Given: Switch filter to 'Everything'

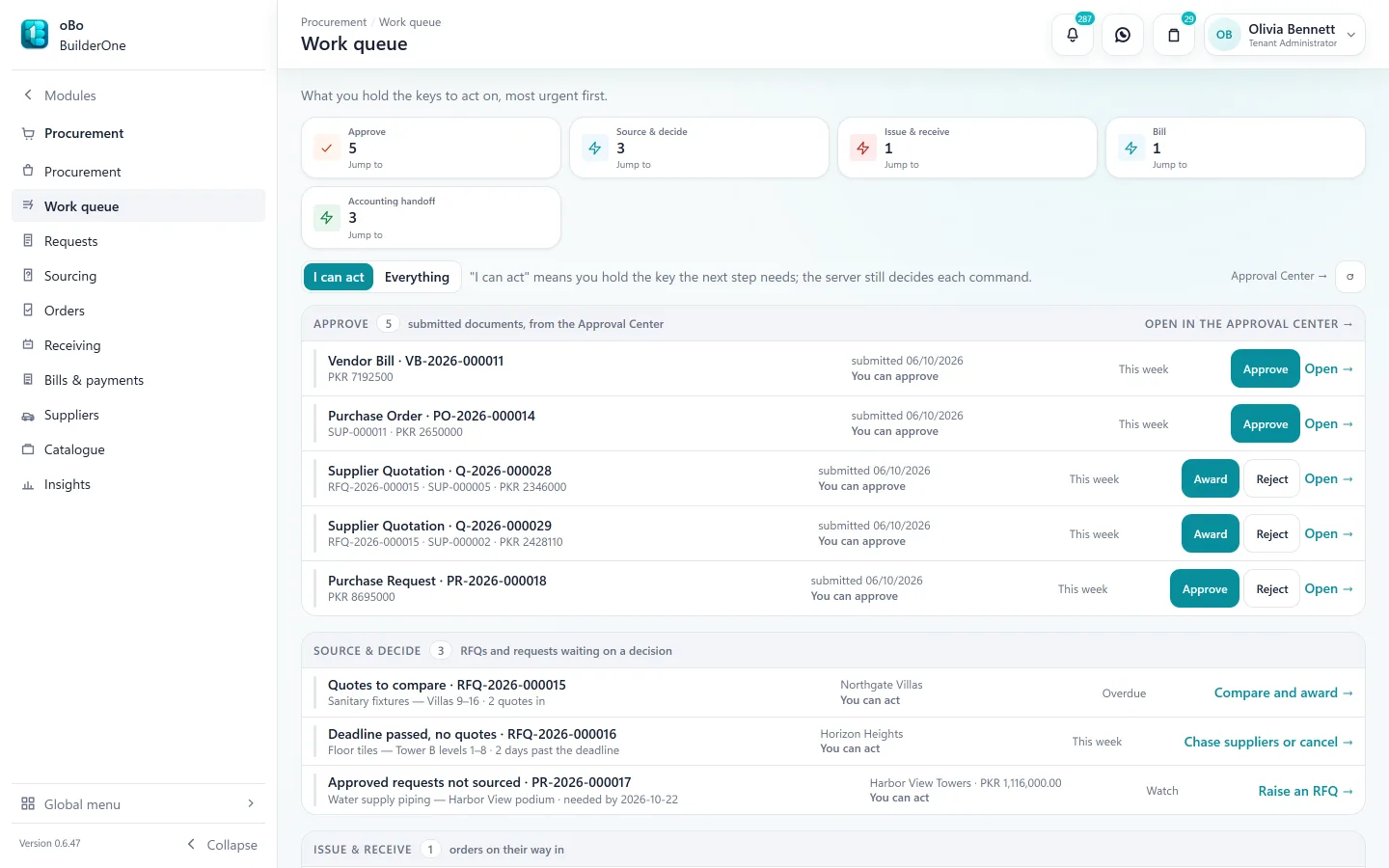Looking at the screenshot, I should tap(417, 277).
